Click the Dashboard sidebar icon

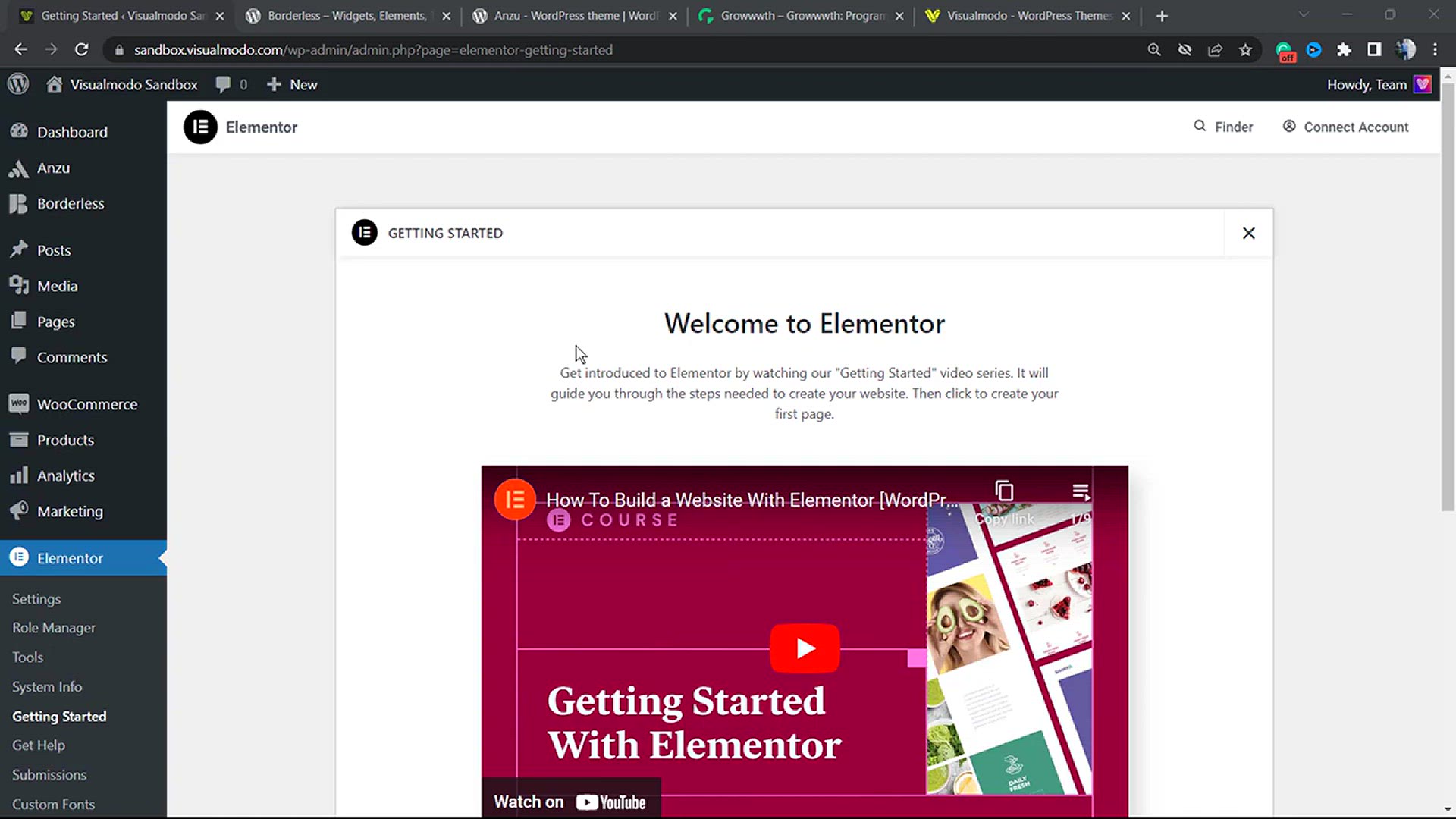tap(19, 131)
